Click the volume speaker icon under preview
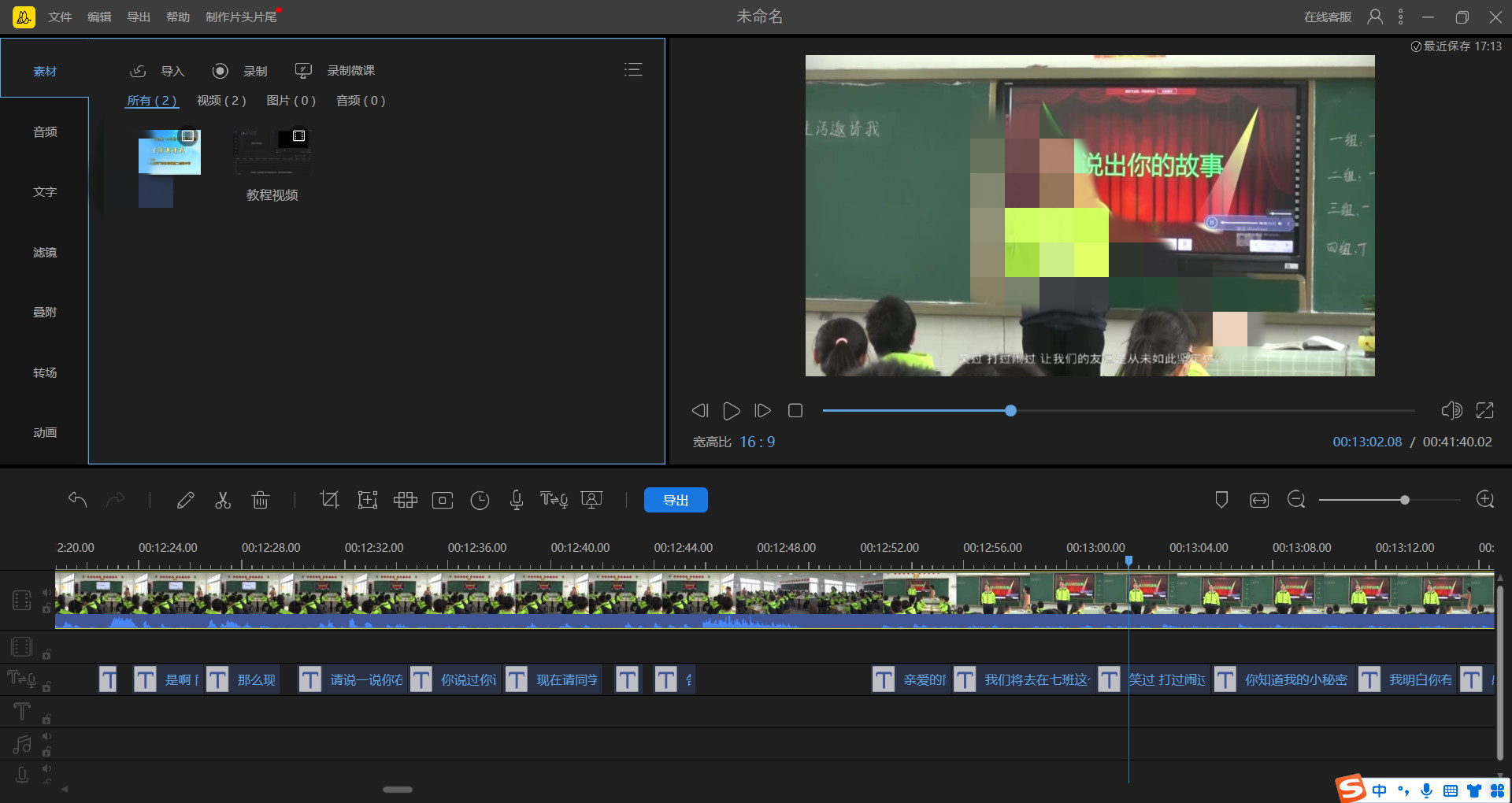 pyautogui.click(x=1451, y=410)
